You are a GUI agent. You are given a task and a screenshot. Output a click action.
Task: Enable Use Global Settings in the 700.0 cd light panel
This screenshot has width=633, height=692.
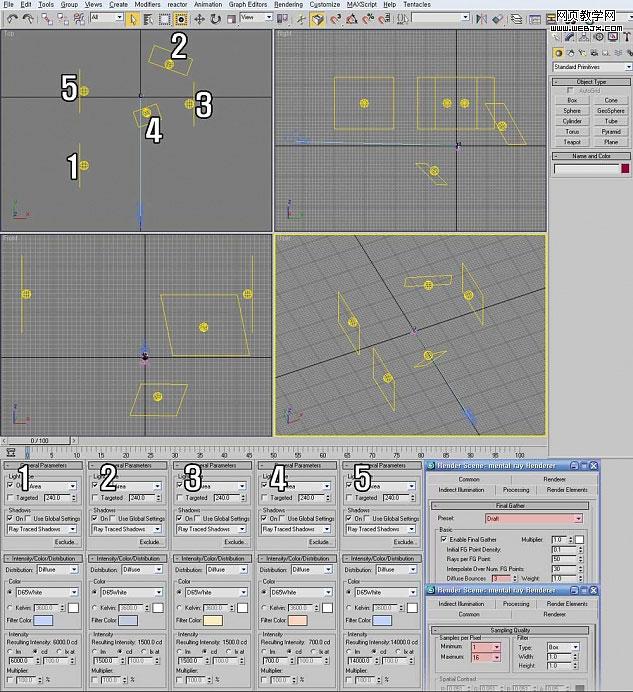282,519
